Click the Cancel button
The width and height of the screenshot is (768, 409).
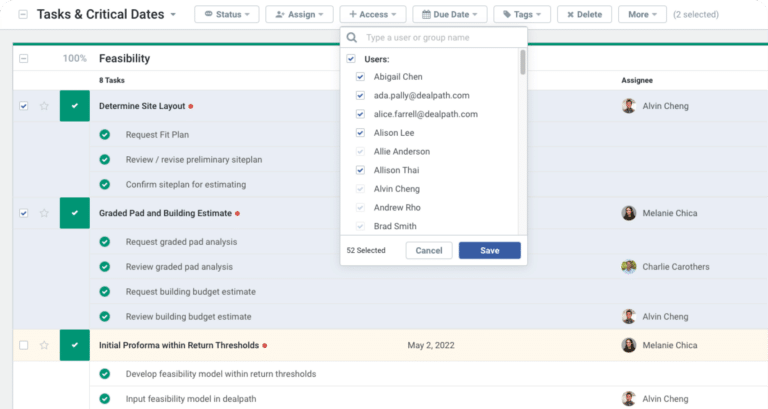428,250
